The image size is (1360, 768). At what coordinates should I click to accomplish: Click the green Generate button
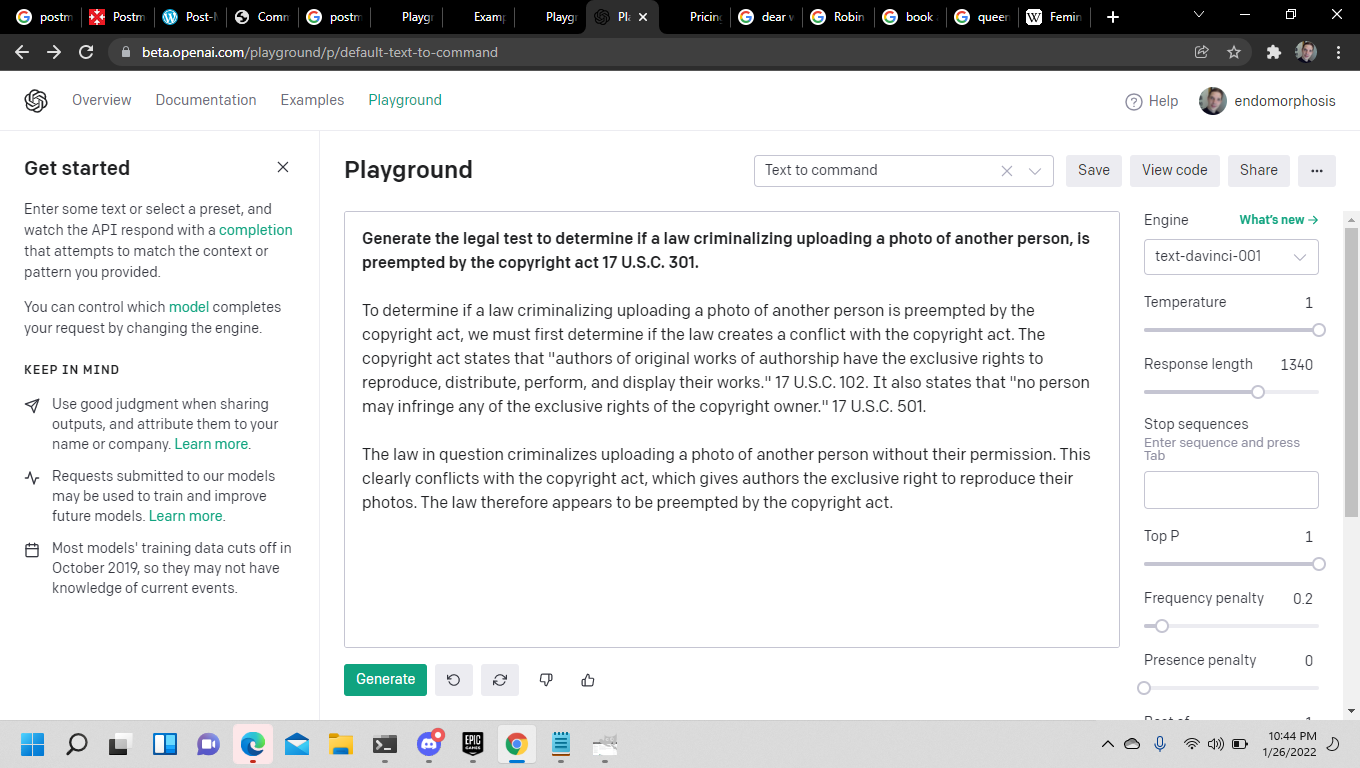click(x=385, y=680)
